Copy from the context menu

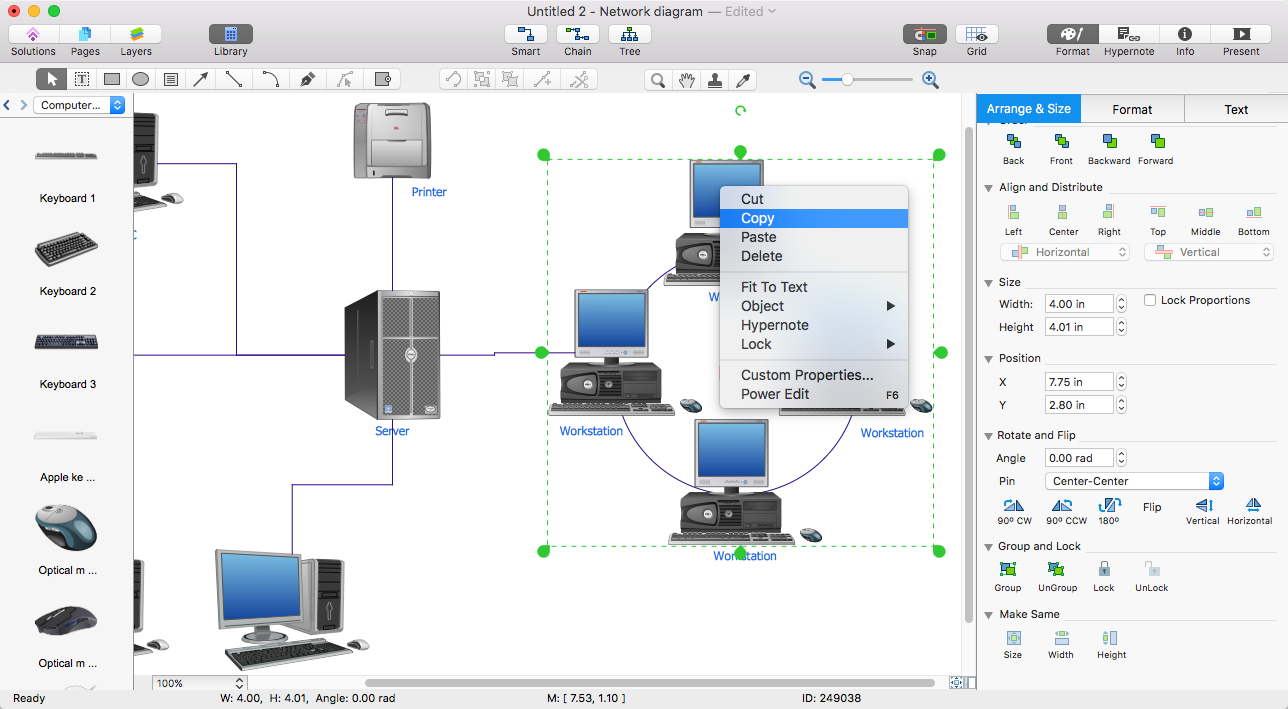point(757,218)
